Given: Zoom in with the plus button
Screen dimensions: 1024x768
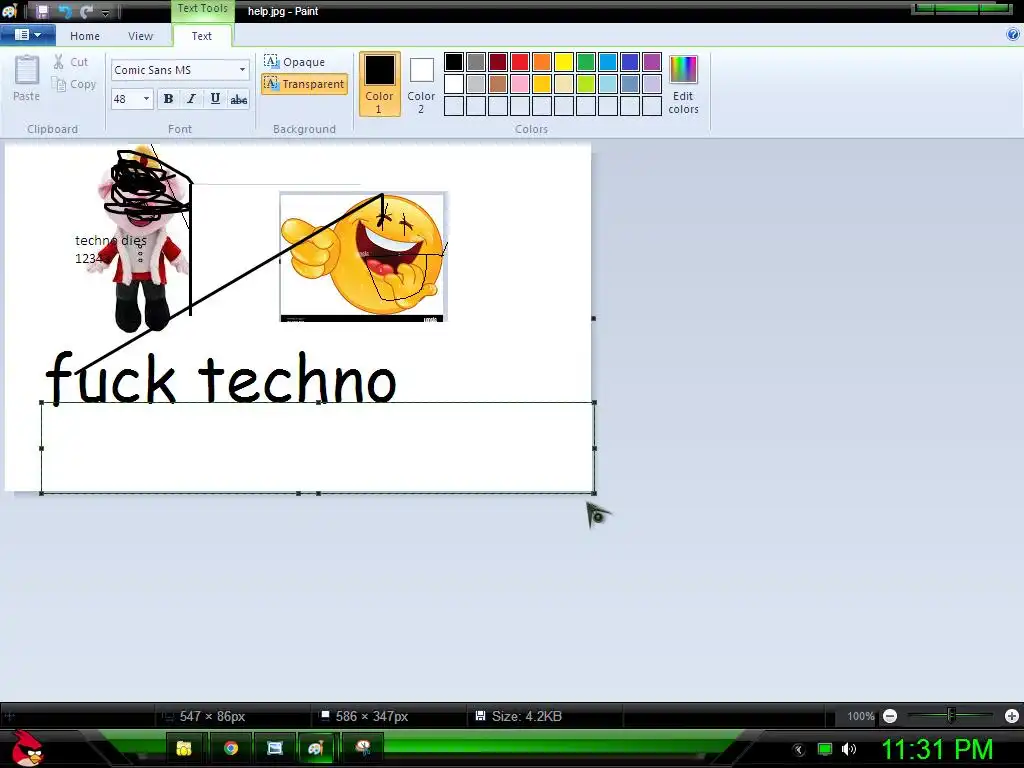Looking at the screenshot, I should 1012,716.
